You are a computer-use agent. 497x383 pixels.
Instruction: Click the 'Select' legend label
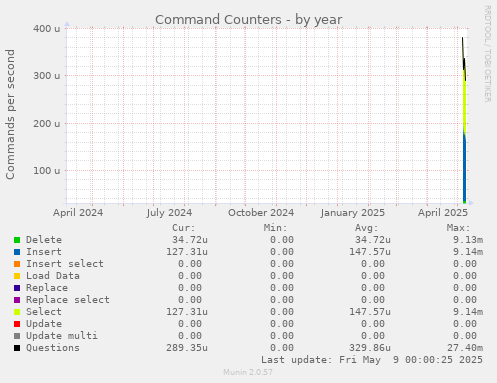[44, 312]
